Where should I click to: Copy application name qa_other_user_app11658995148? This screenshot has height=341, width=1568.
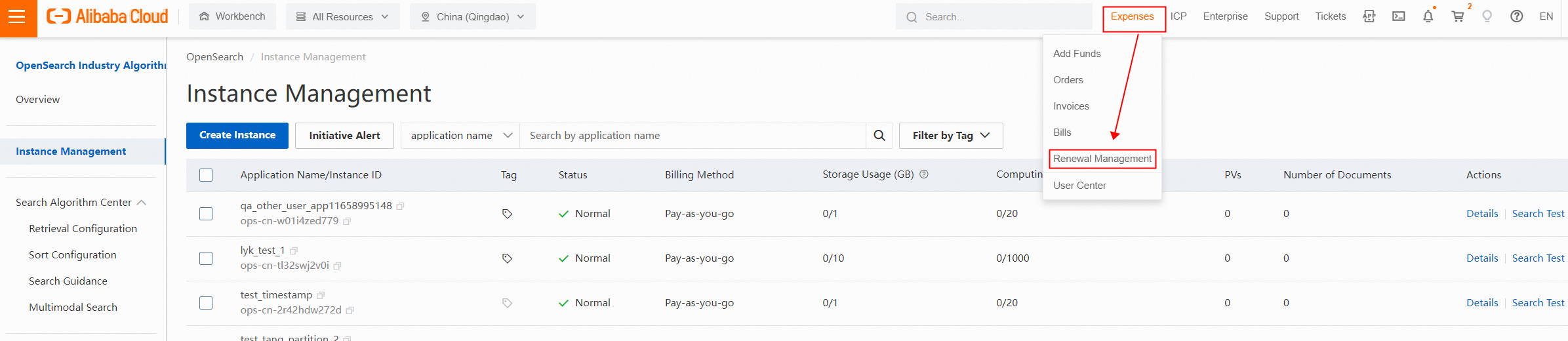(x=400, y=206)
